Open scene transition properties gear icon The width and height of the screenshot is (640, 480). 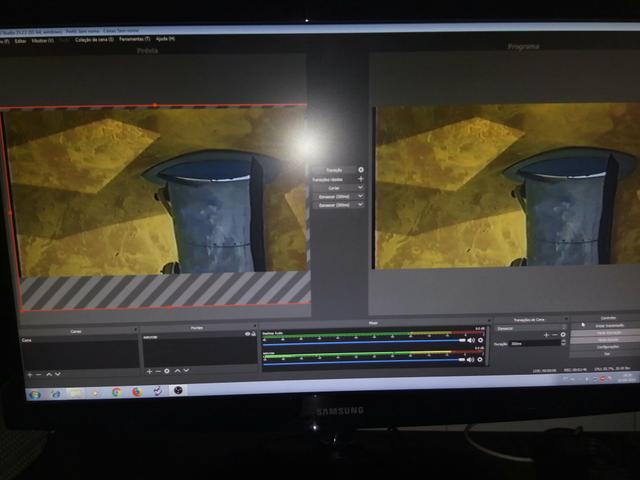(x=563, y=335)
